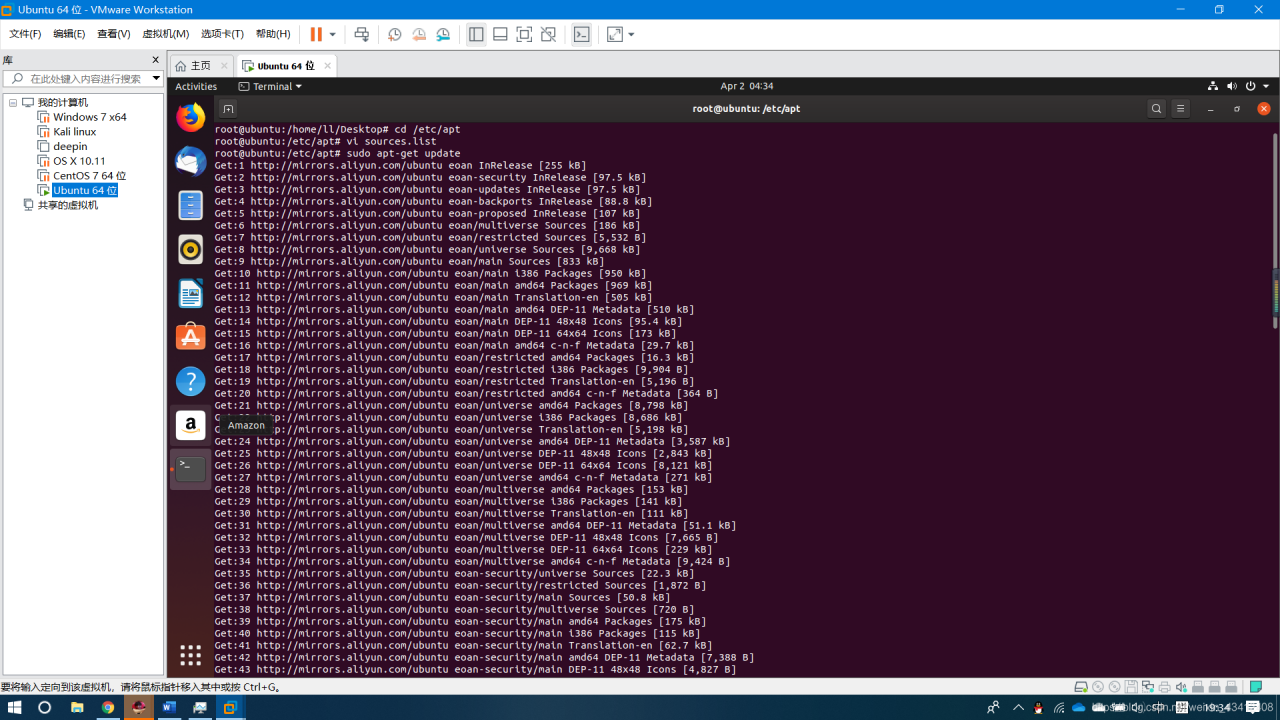Click the Activities button
Viewport: 1280px width, 720px height.
(x=196, y=86)
